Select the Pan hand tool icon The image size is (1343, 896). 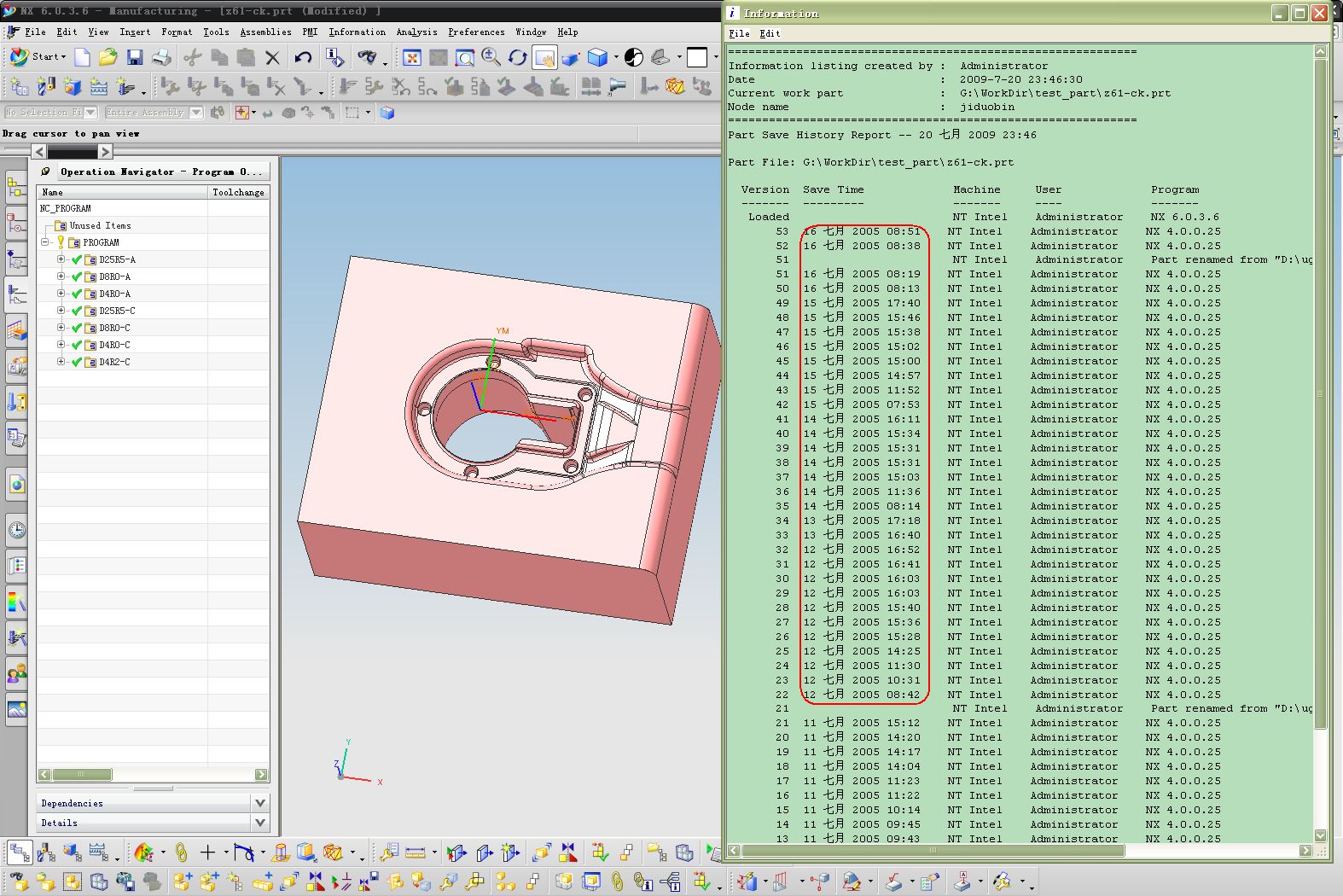click(x=544, y=57)
